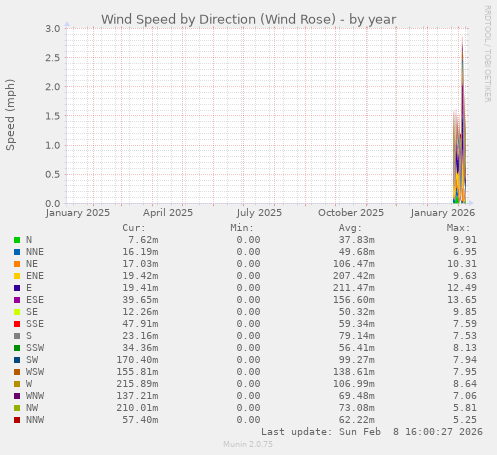Screen dimensions: 497x455
Task: Click the 0.5 y-axis tick label
Action: pyautogui.click(x=53, y=174)
